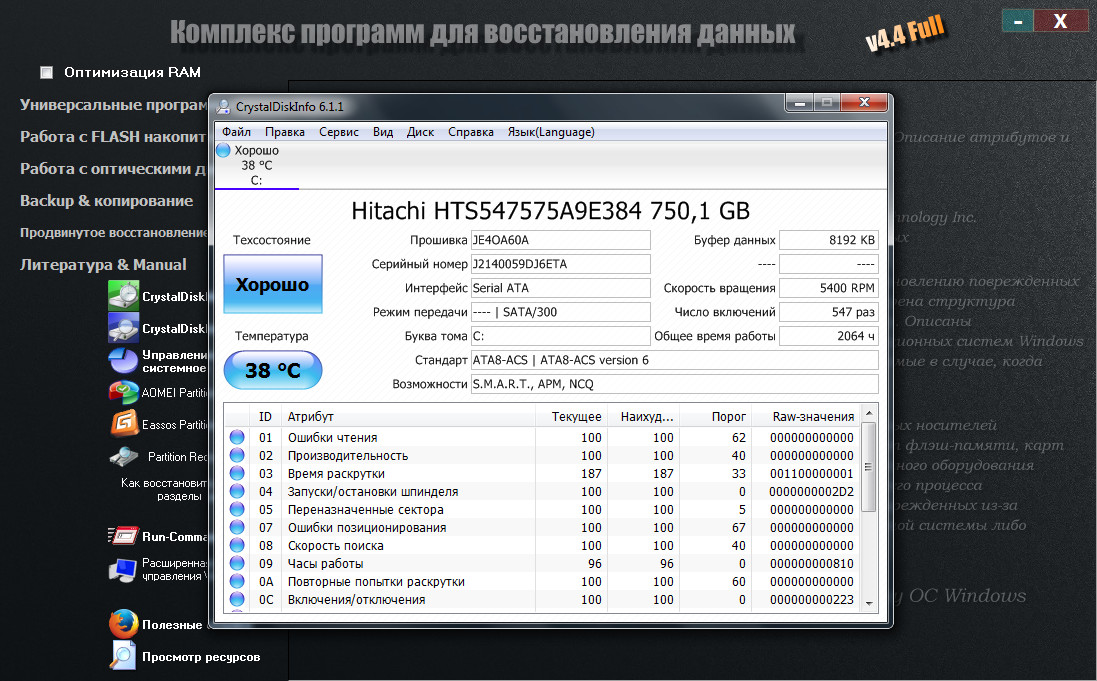Click the Общее время работы 2064 ч field
Screen dimensions: 1097x681
(x=828, y=336)
